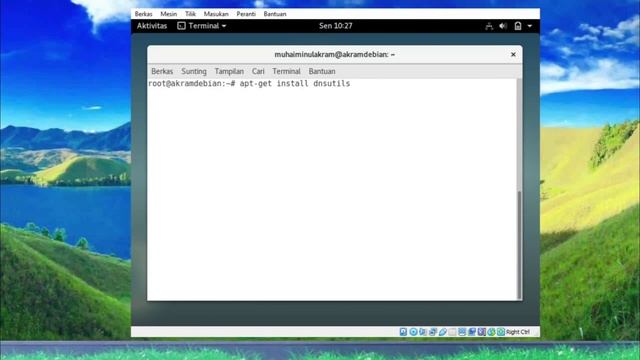Click the terminal title muhaiminulakram@akramdebian
The image size is (640, 360).
pos(334,54)
